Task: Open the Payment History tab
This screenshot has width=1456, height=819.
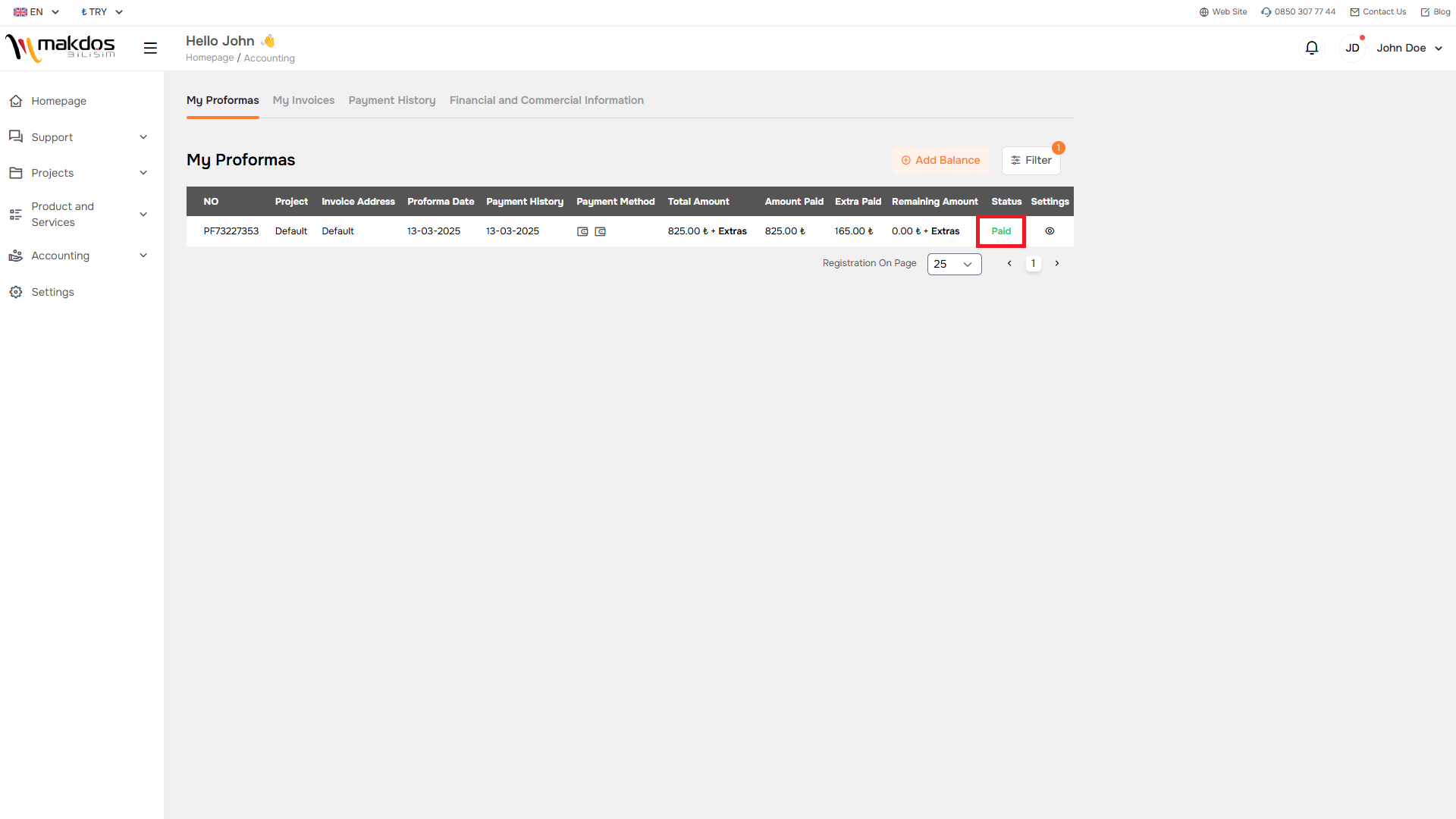Action: (392, 100)
